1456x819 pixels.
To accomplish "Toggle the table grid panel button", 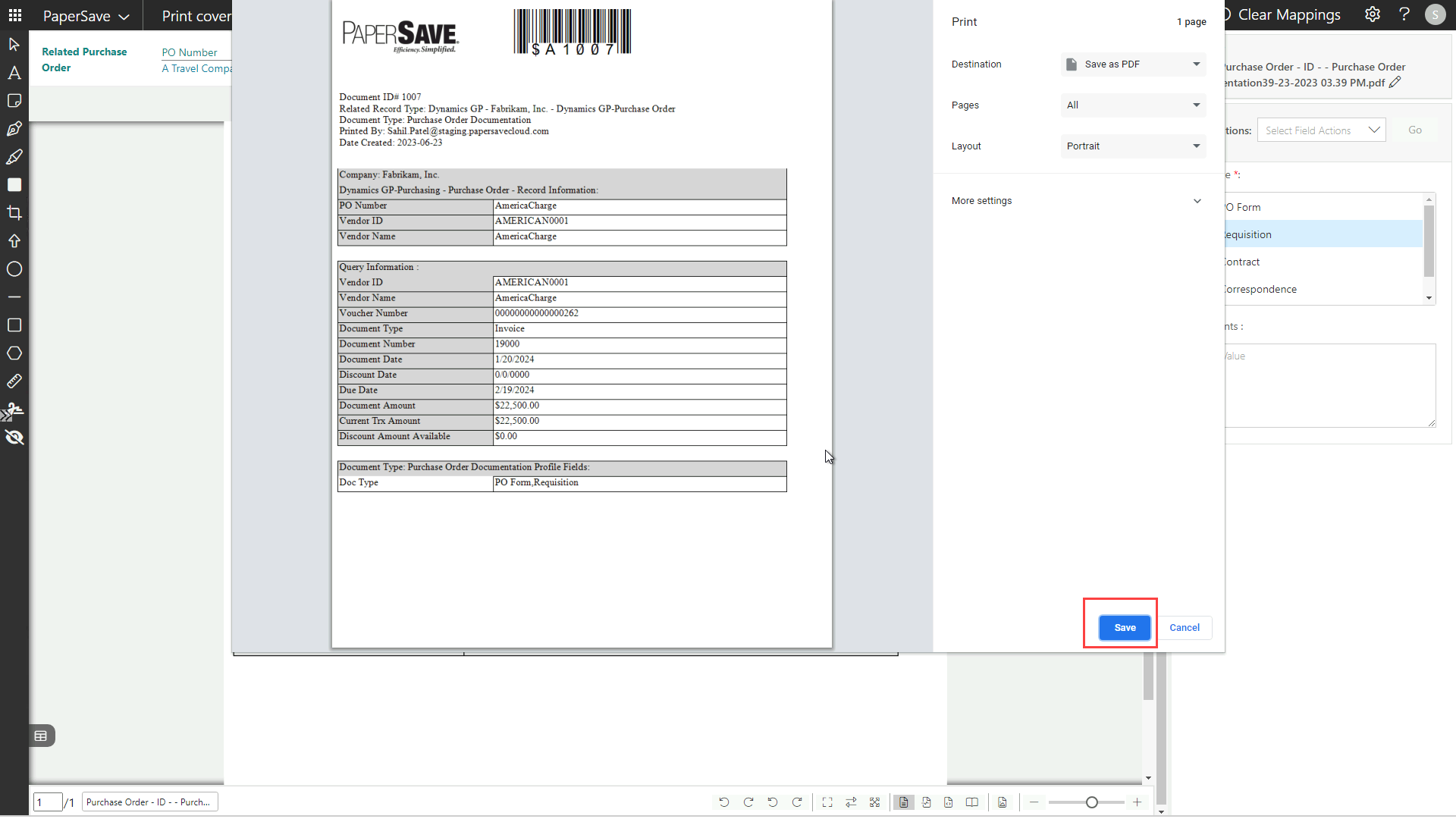I will click(41, 736).
